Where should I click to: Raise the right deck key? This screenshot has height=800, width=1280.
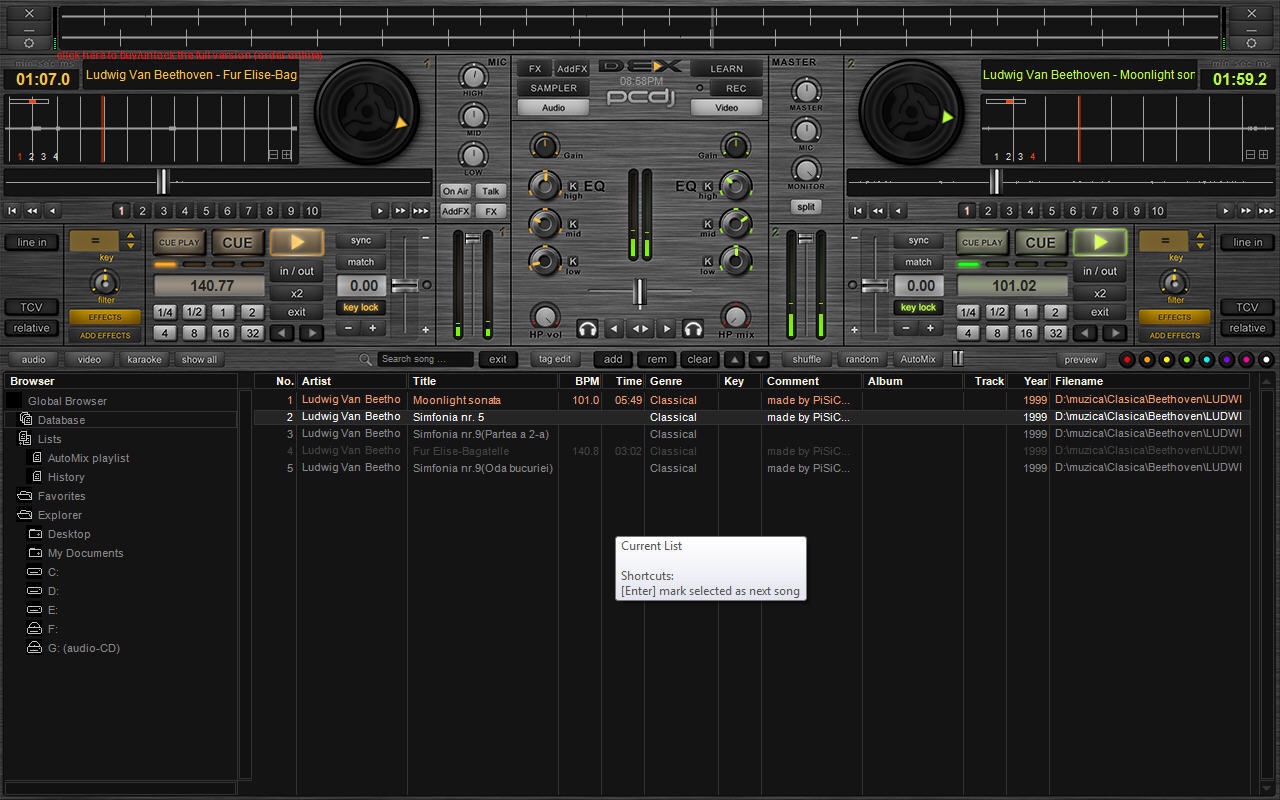(x=1202, y=235)
